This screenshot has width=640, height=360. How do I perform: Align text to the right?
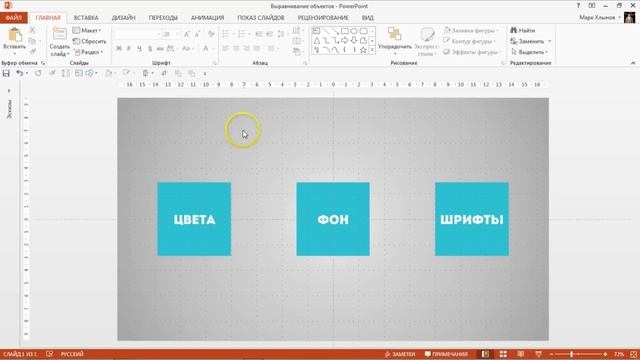[246, 49]
